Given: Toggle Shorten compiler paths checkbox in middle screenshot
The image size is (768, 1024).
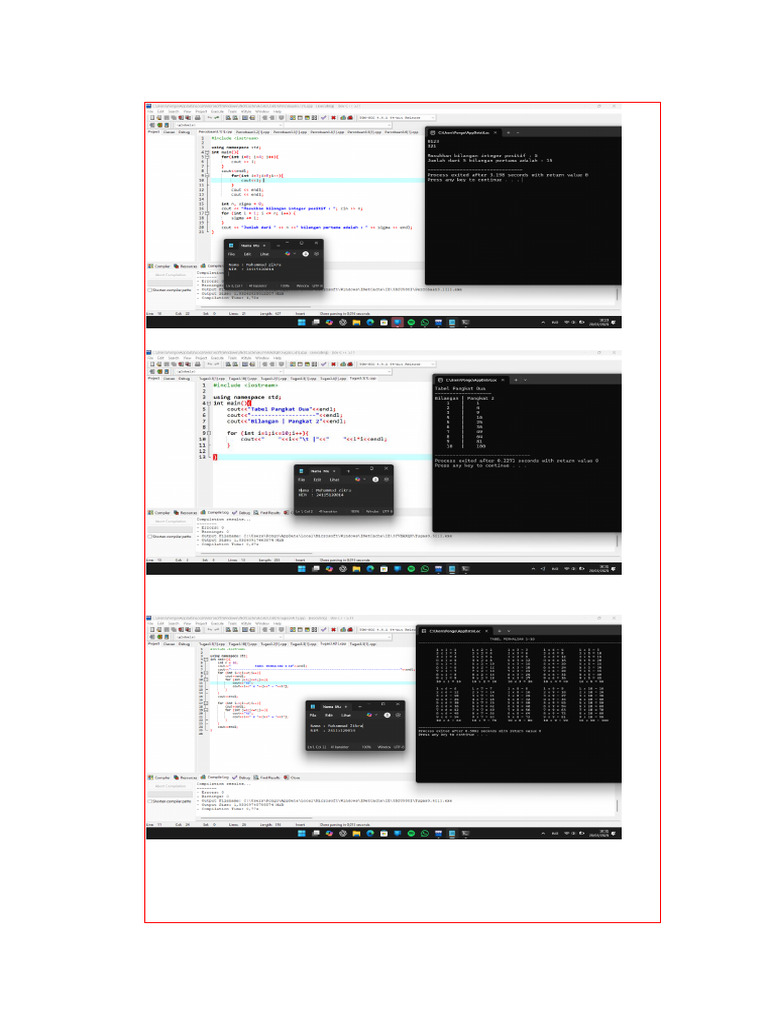Looking at the screenshot, I should pos(150,536).
